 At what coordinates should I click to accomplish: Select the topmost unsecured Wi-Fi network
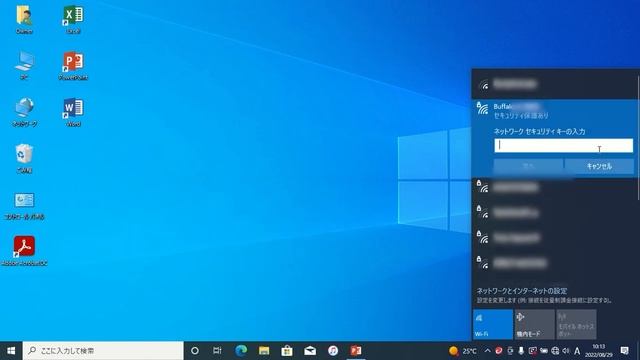coord(555,84)
